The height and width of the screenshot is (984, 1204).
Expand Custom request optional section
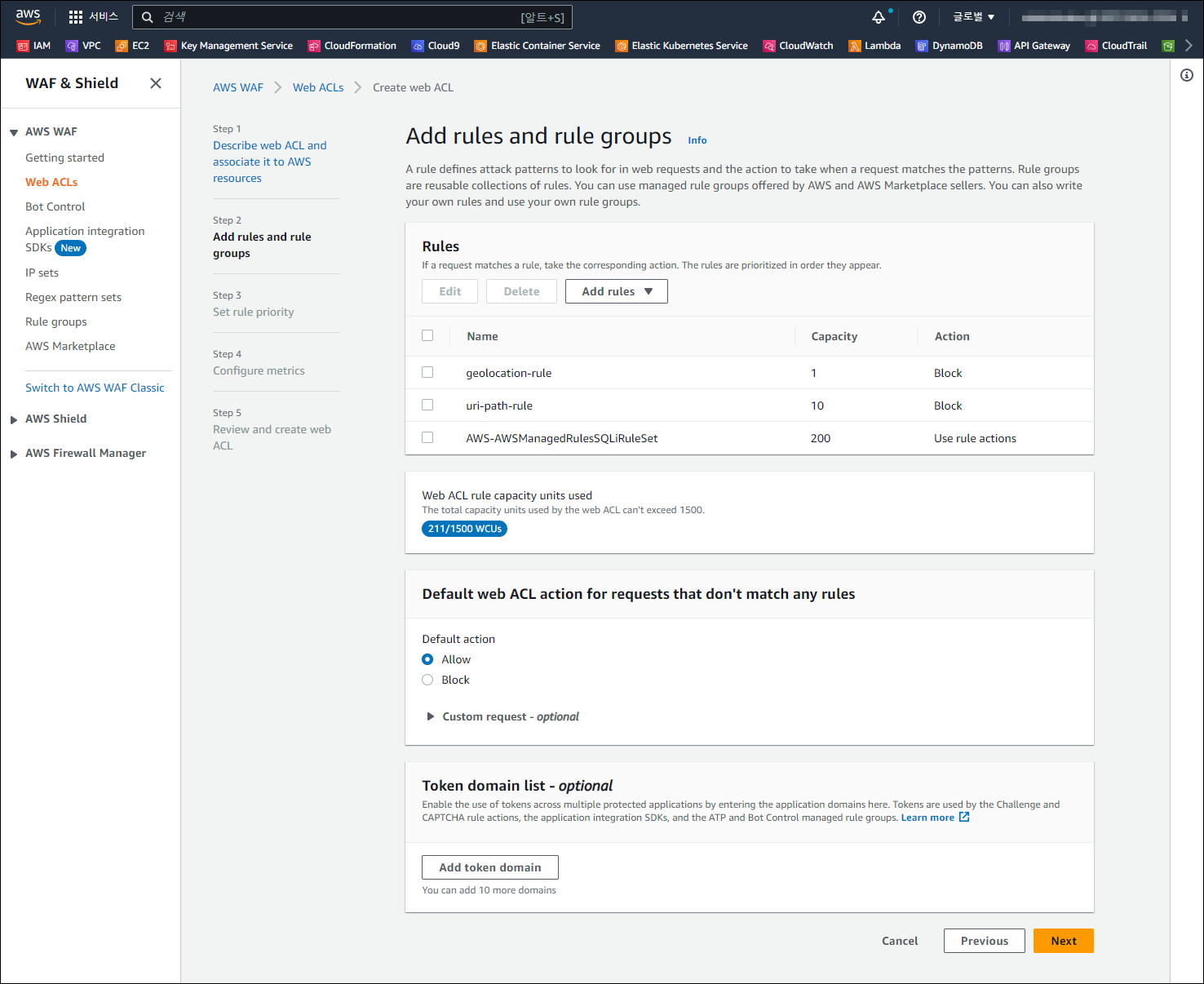point(502,716)
